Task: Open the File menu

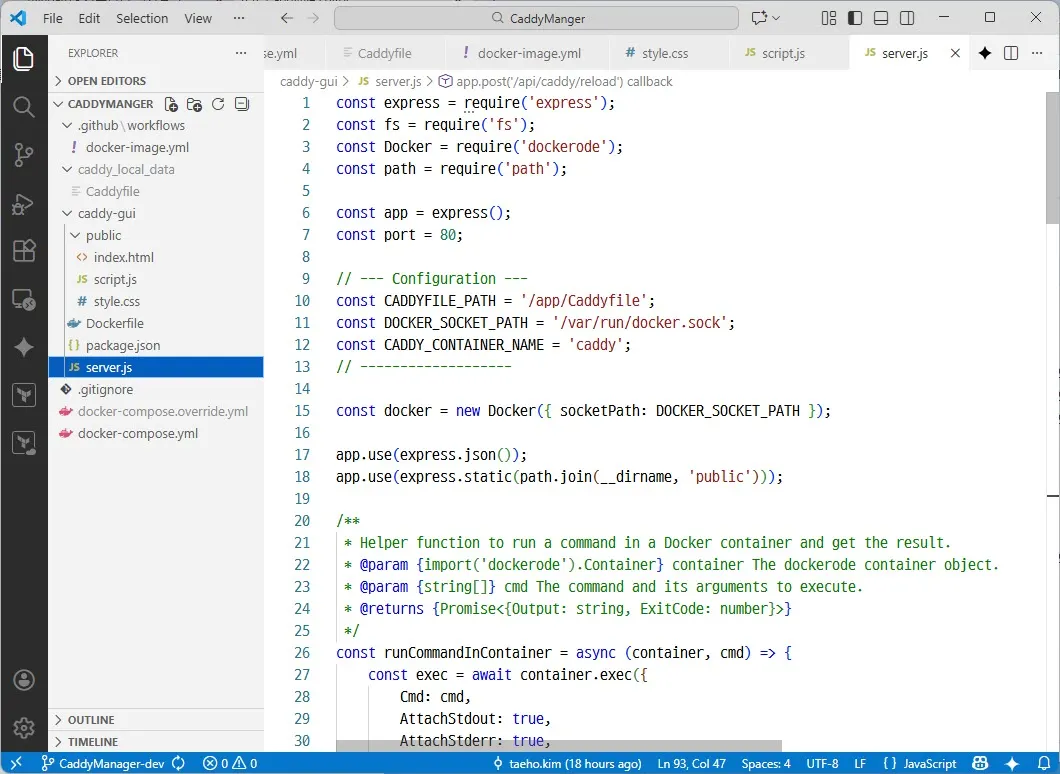Action: tap(53, 18)
